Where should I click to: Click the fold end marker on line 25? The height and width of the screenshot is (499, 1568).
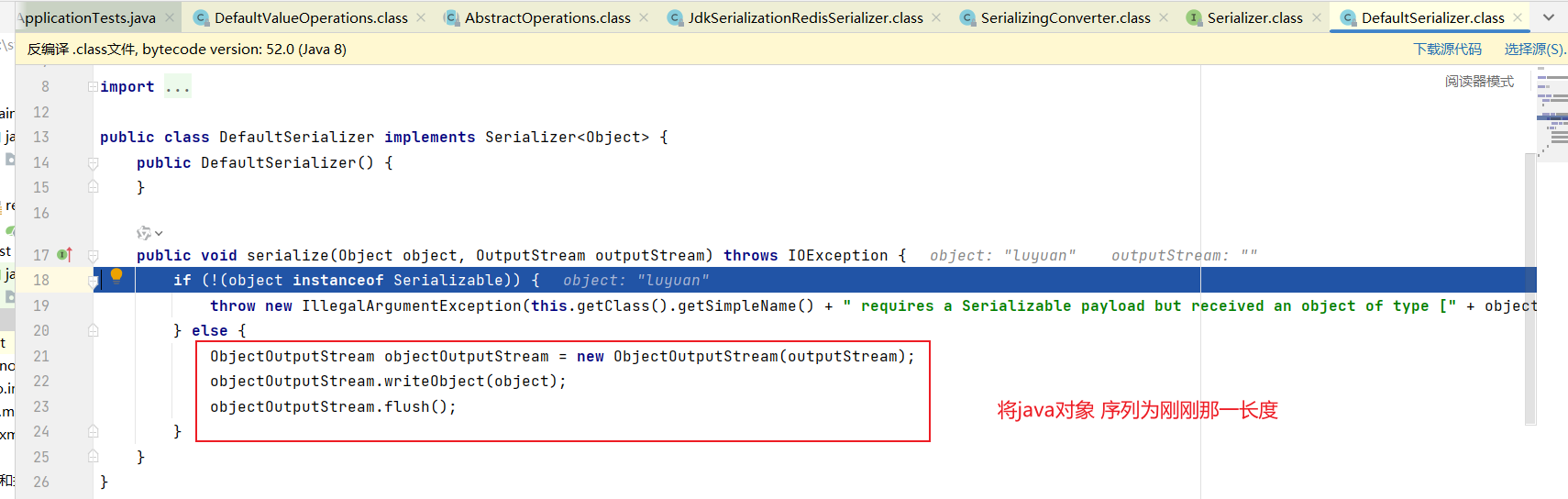click(93, 456)
